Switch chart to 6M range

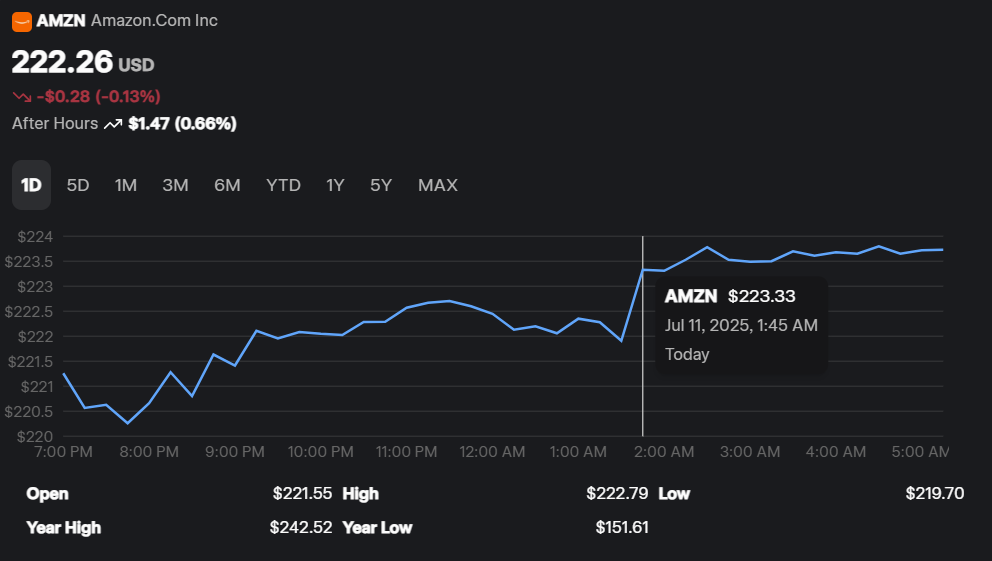click(x=227, y=185)
